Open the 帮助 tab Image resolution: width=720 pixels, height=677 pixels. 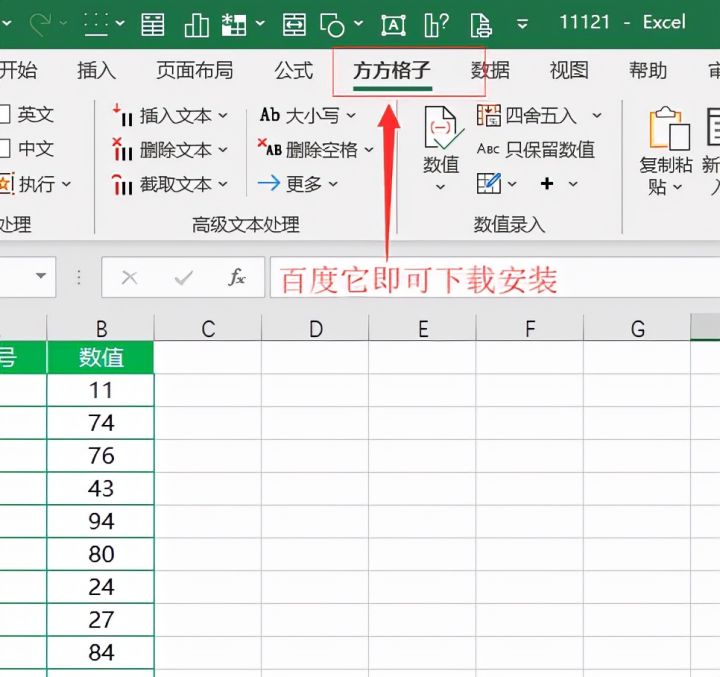coord(648,70)
